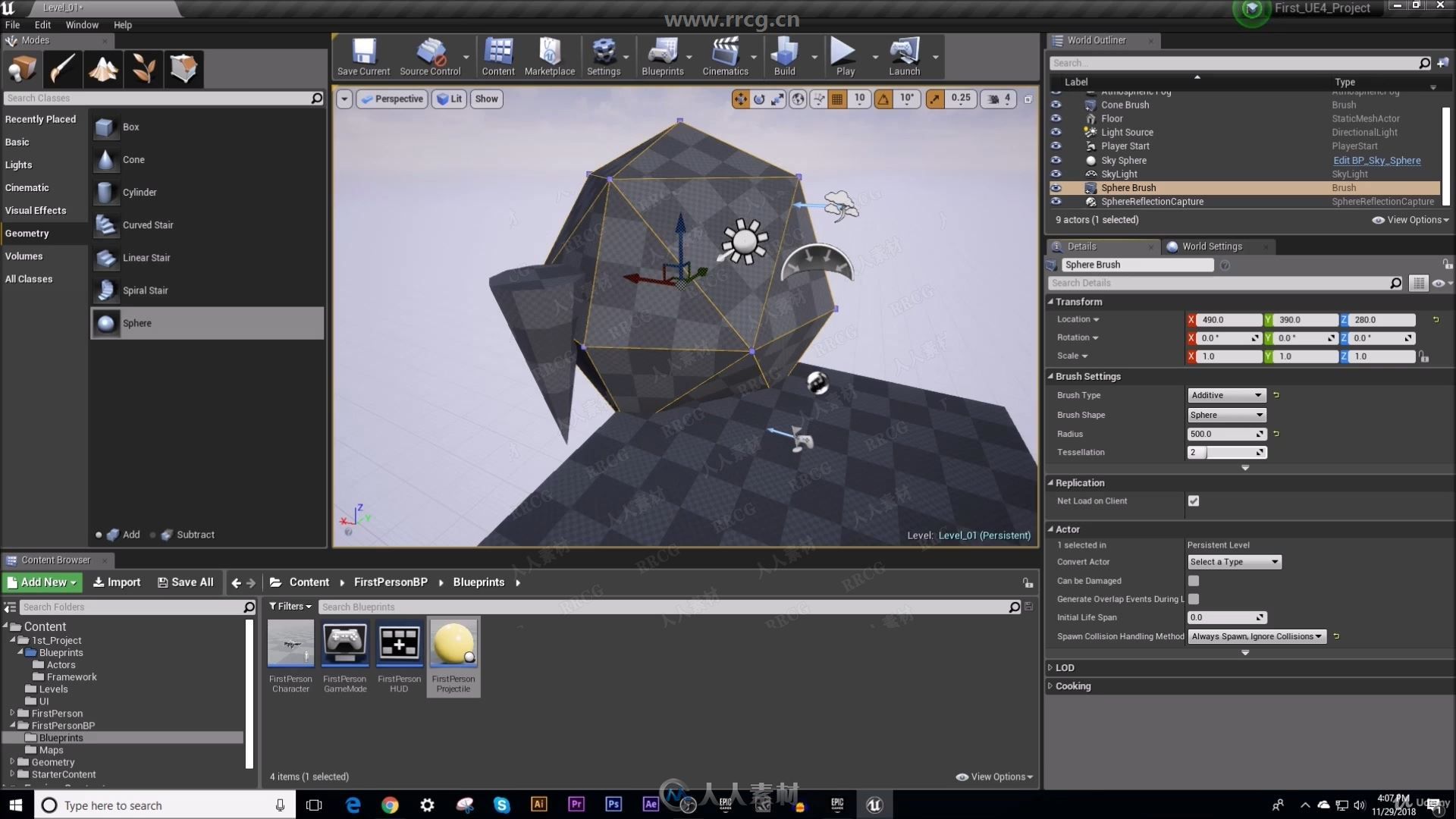Image resolution: width=1456 pixels, height=819 pixels.
Task: Toggle visibility of Sphere Brush actor
Action: point(1056,187)
